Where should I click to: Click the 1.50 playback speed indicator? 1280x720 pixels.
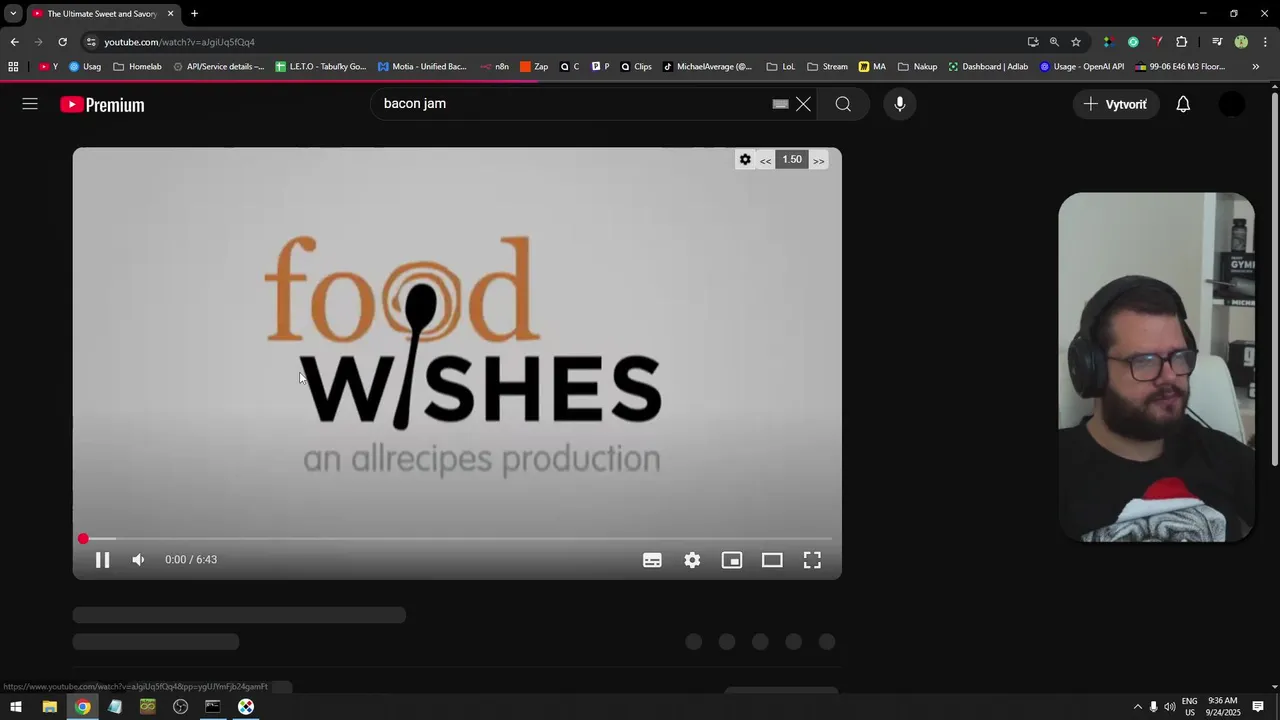pos(792,160)
